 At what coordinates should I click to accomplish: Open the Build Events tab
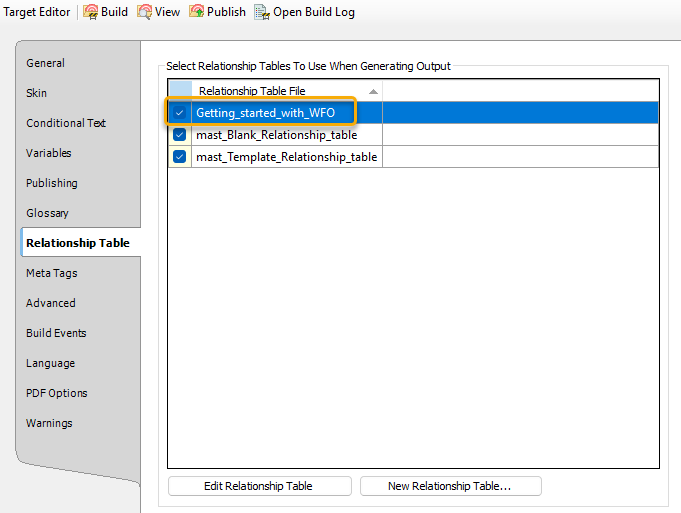click(x=56, y=333)
